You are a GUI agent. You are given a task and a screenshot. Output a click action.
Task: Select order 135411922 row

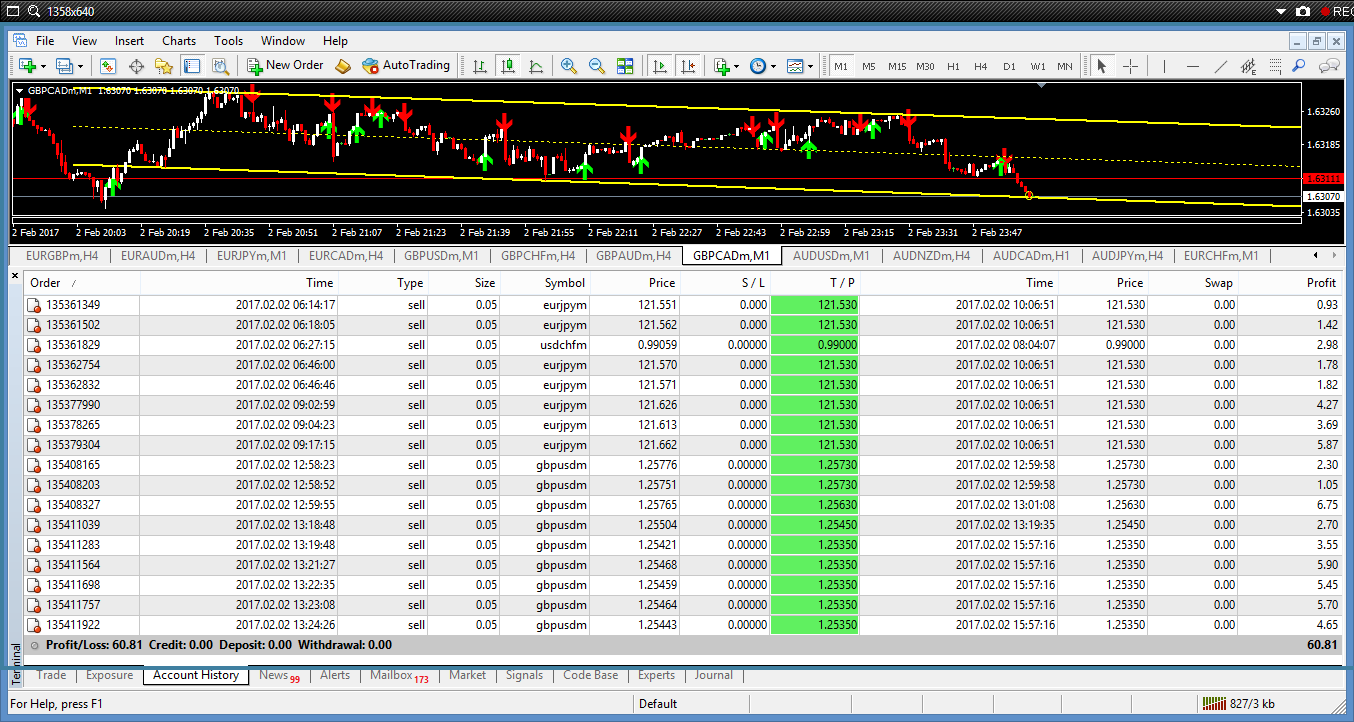683,625
